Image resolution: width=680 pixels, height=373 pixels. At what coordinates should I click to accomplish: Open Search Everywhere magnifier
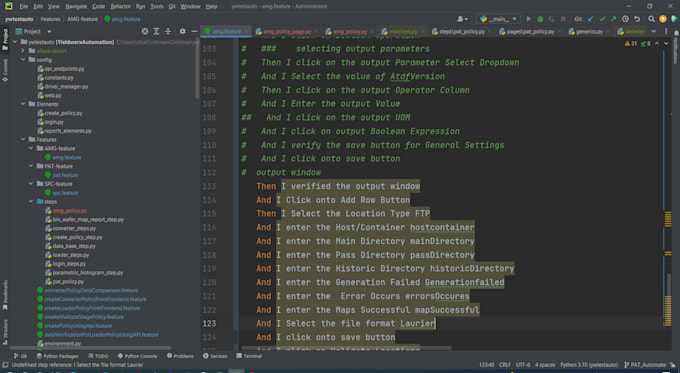click(x=651, y=19)
